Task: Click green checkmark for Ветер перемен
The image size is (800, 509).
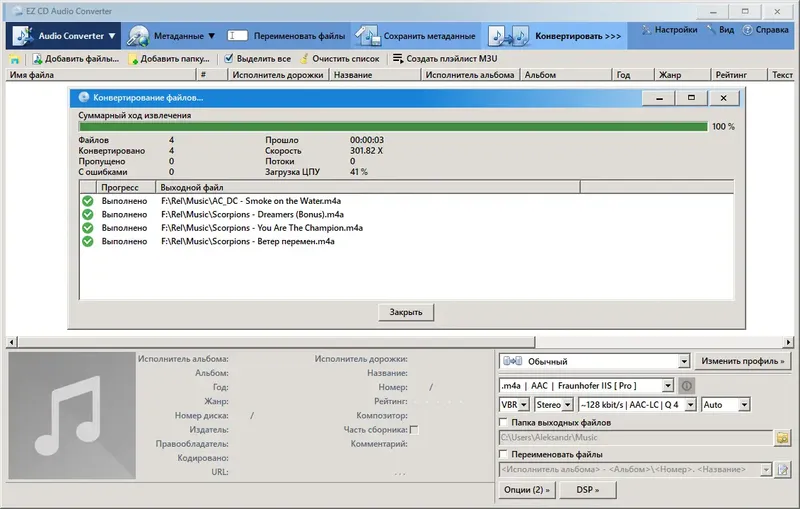Action: (88, 241)
